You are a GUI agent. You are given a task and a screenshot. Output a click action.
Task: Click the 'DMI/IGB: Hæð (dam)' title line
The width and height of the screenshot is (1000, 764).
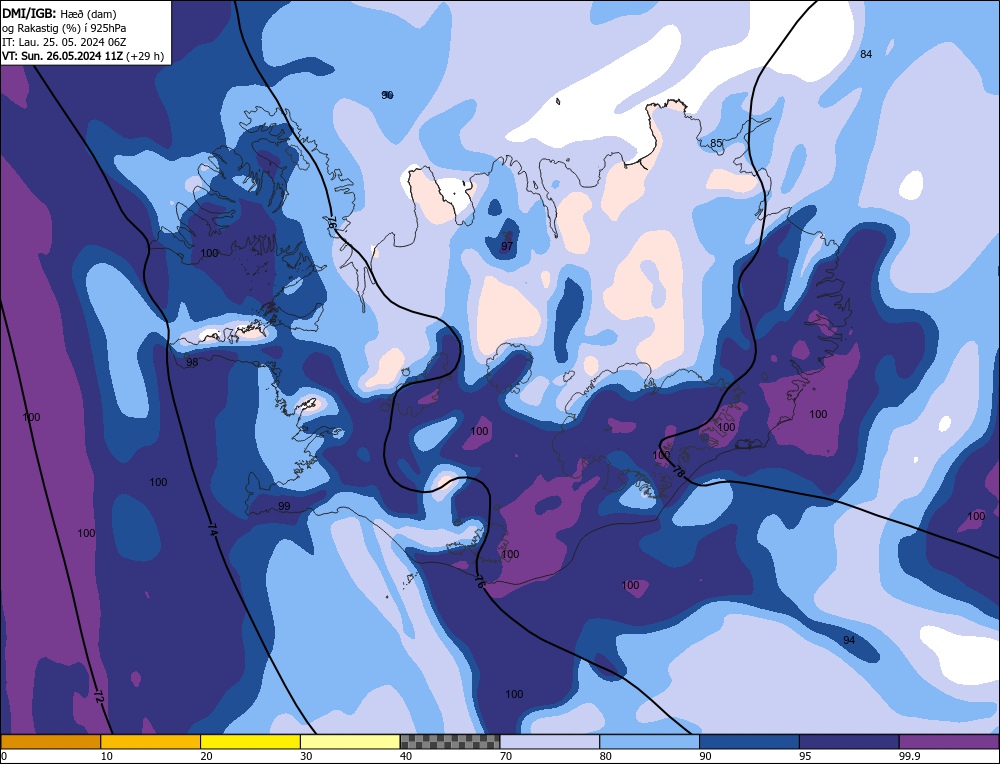[59, 13]
